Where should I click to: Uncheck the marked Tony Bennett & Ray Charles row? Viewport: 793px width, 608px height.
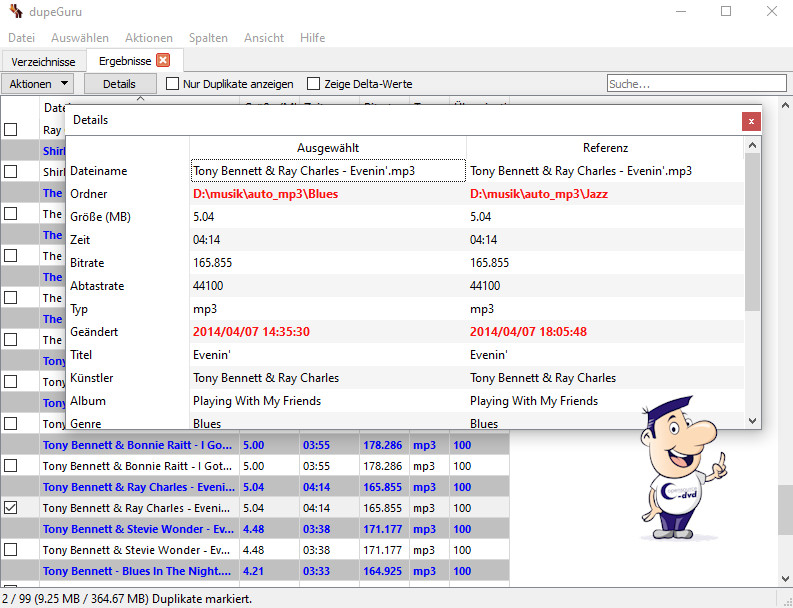[11, 508]
